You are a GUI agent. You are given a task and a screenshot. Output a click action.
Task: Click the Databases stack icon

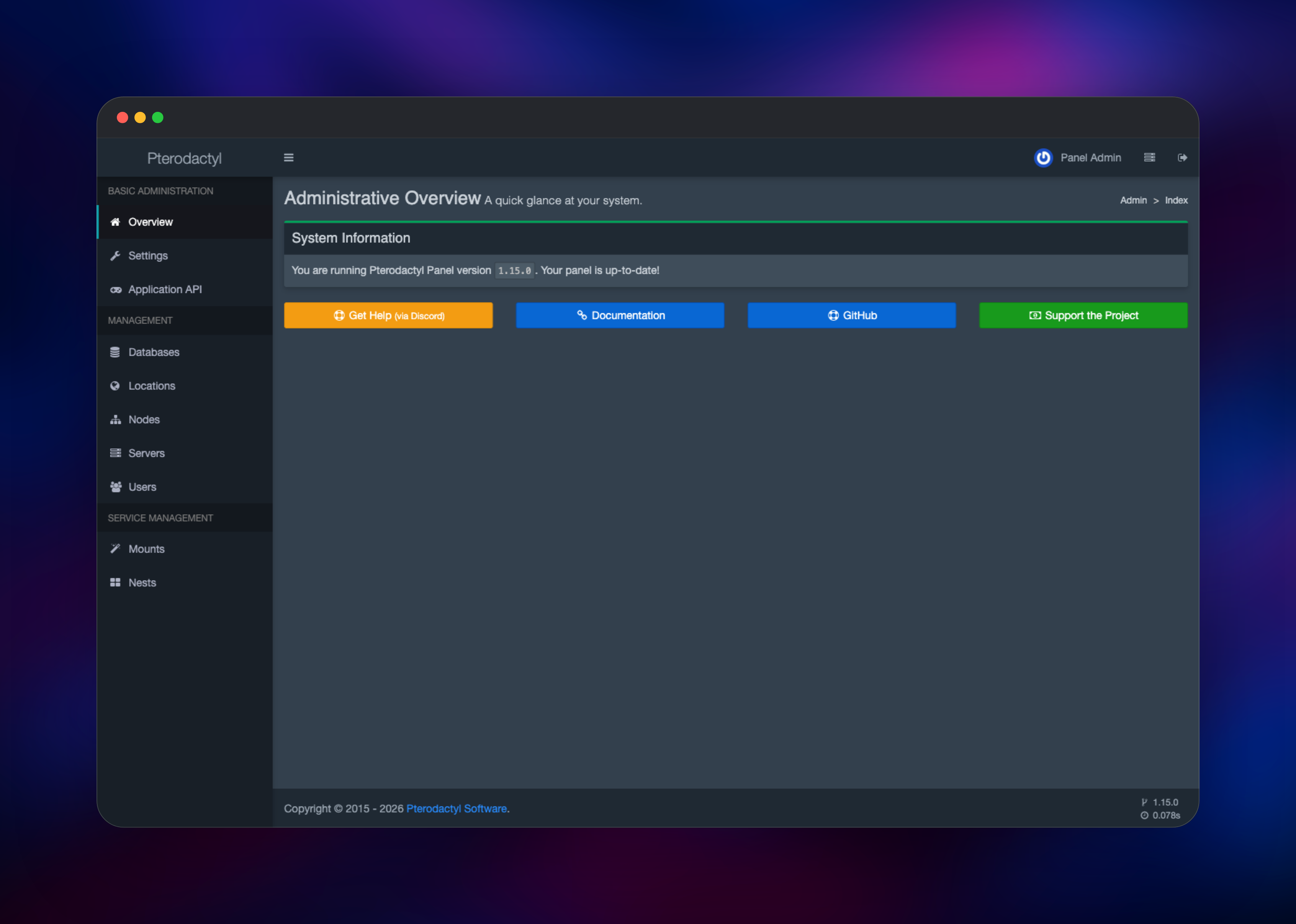pyautogui.click(x=115, y=352)
